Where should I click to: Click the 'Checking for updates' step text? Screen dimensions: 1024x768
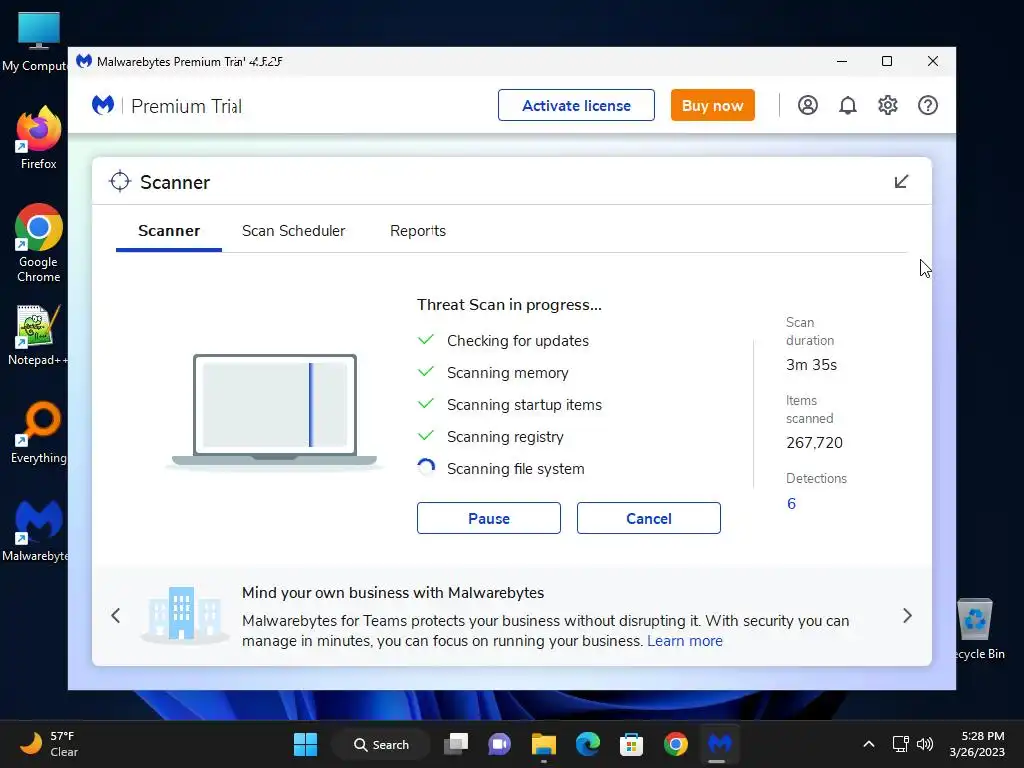point(518,341)
